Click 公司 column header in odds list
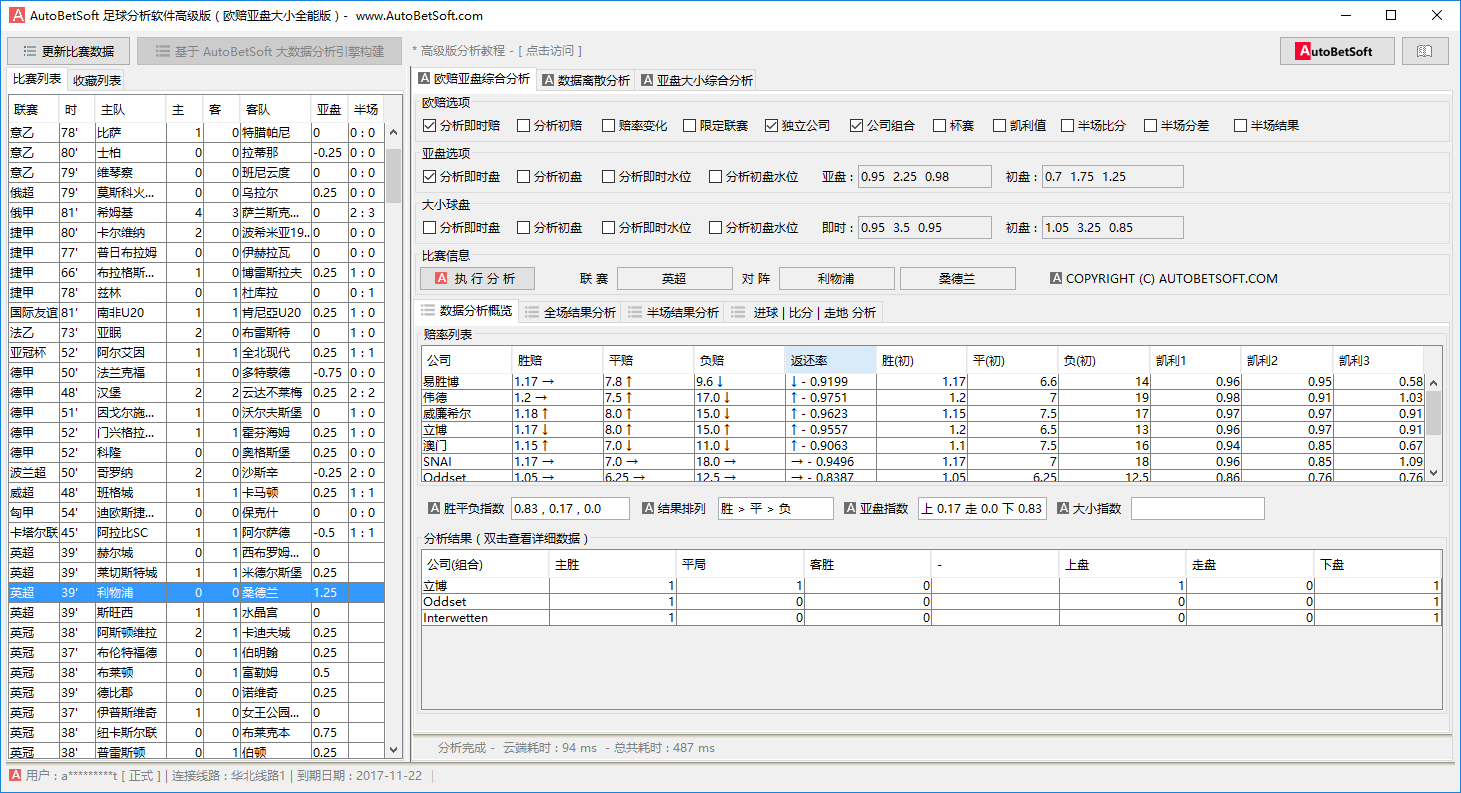Viewport: 1461px width, 793px height. (x=466, y=360)
